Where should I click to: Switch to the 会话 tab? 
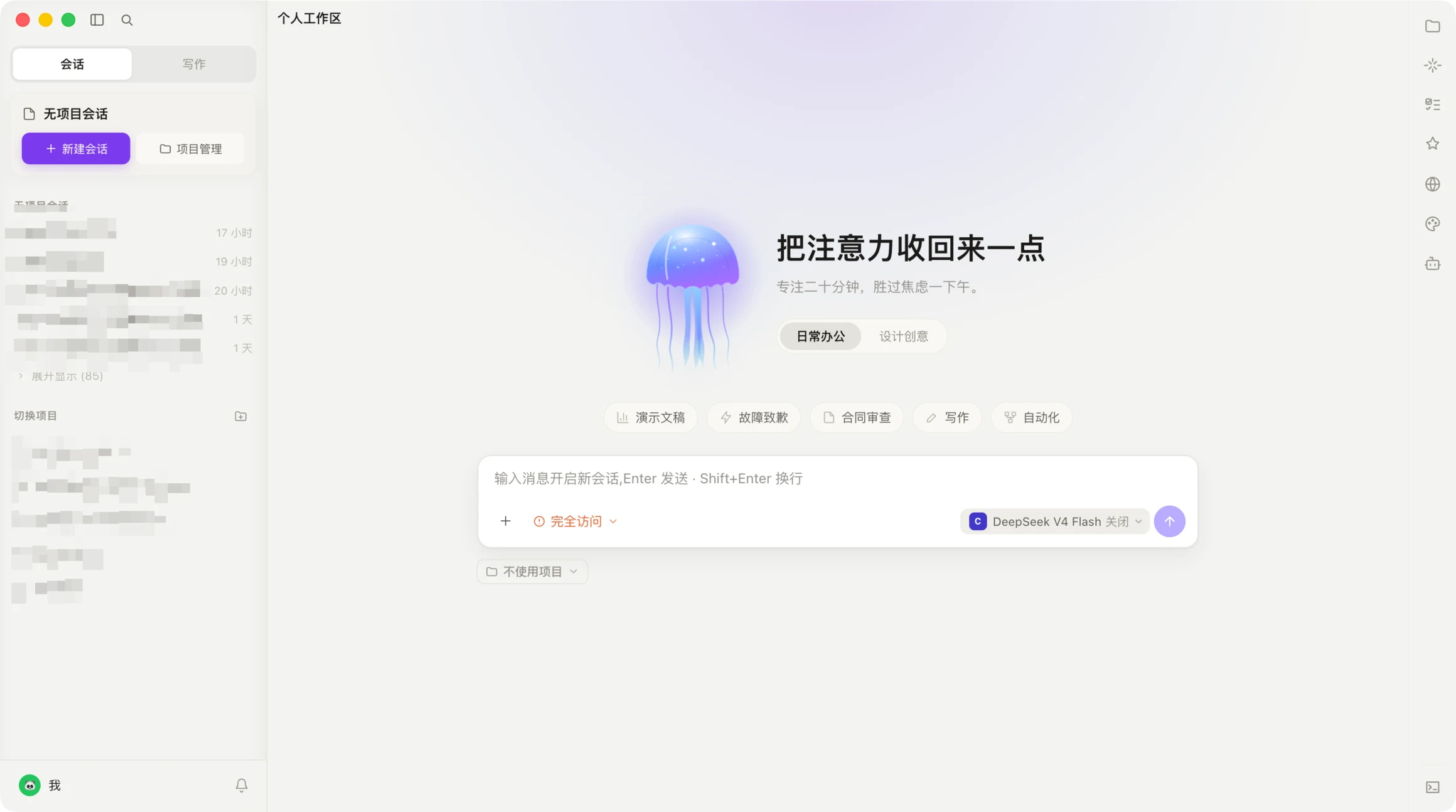click(72, 64)
